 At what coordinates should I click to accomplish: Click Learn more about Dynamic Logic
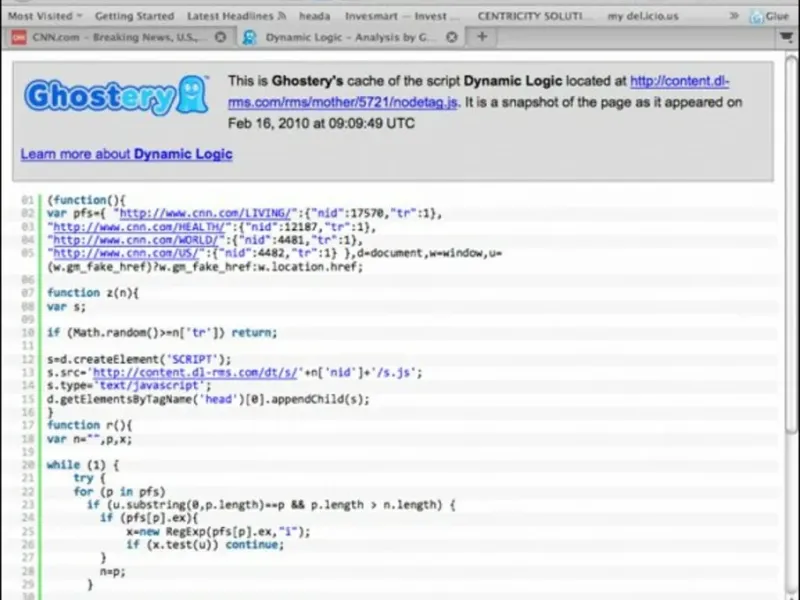(x=127, y=154)
